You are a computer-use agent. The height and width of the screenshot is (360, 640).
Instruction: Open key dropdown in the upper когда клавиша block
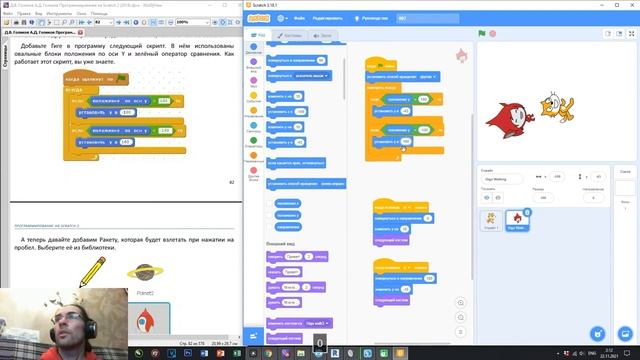[x=407, y=208]
